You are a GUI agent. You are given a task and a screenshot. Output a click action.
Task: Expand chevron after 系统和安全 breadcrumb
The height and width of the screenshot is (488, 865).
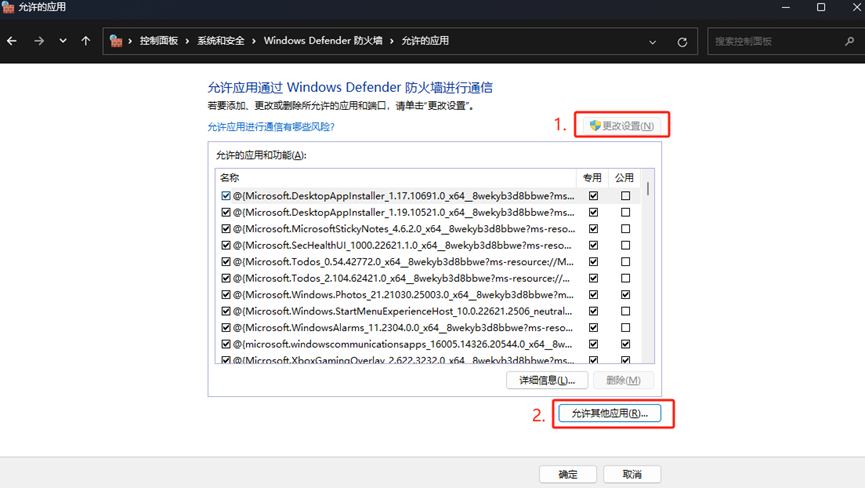point(254,41)
